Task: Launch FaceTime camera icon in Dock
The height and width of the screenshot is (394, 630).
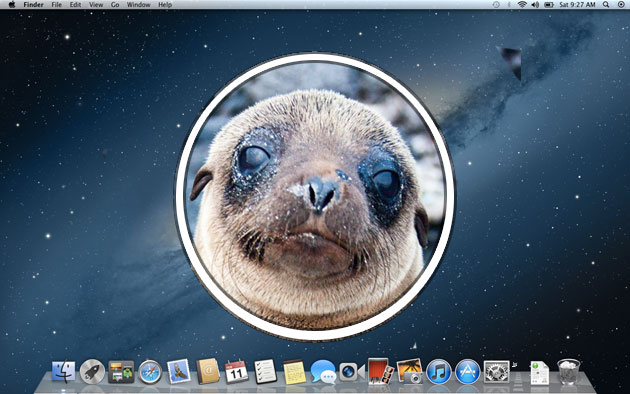Action: click(x=352, y=372)
